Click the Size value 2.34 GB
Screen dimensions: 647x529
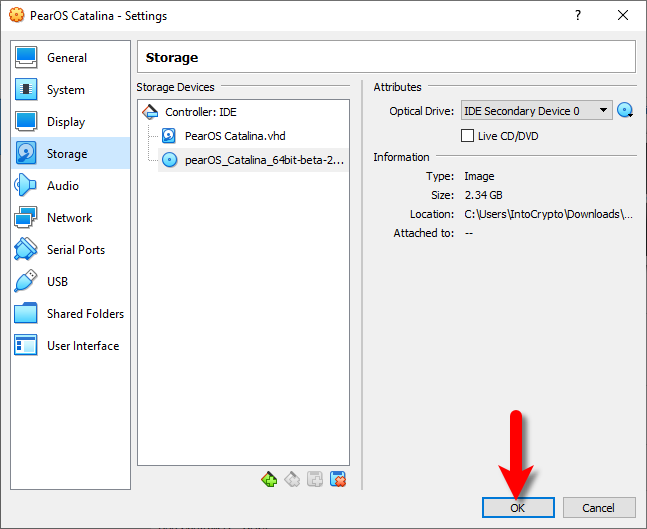point(484,195)
